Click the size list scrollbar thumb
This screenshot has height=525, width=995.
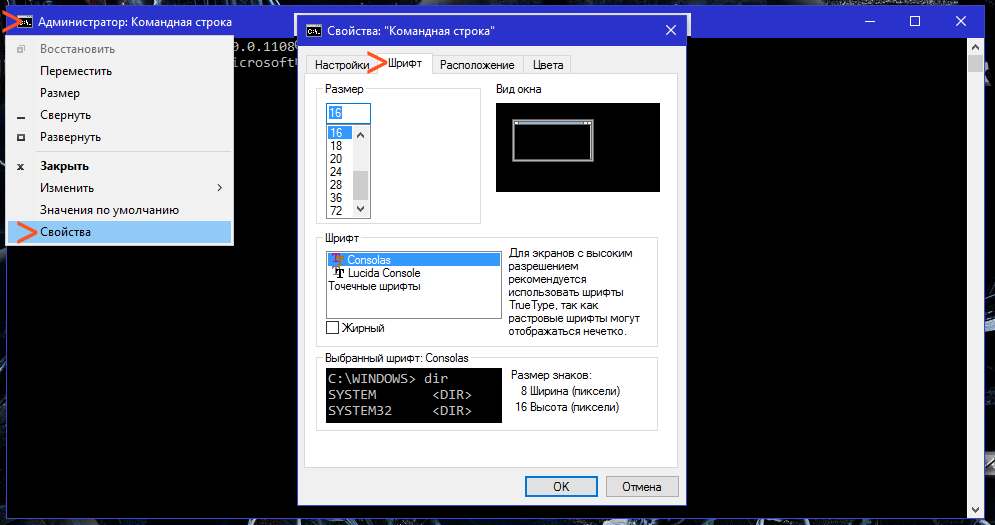click(x=360, y=185)
